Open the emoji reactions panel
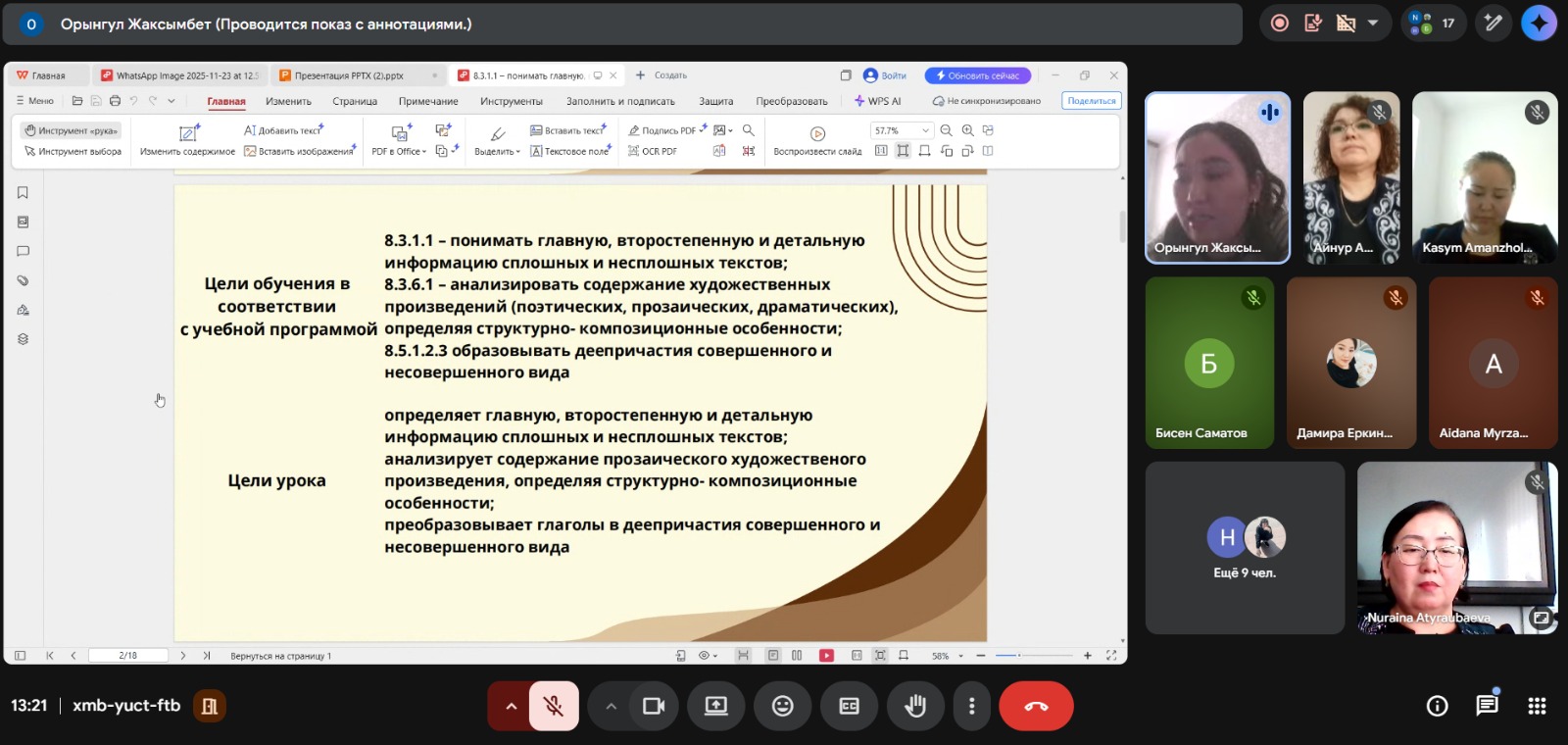The height and width of the screenshot is (745, 1568). click(782, 706)
